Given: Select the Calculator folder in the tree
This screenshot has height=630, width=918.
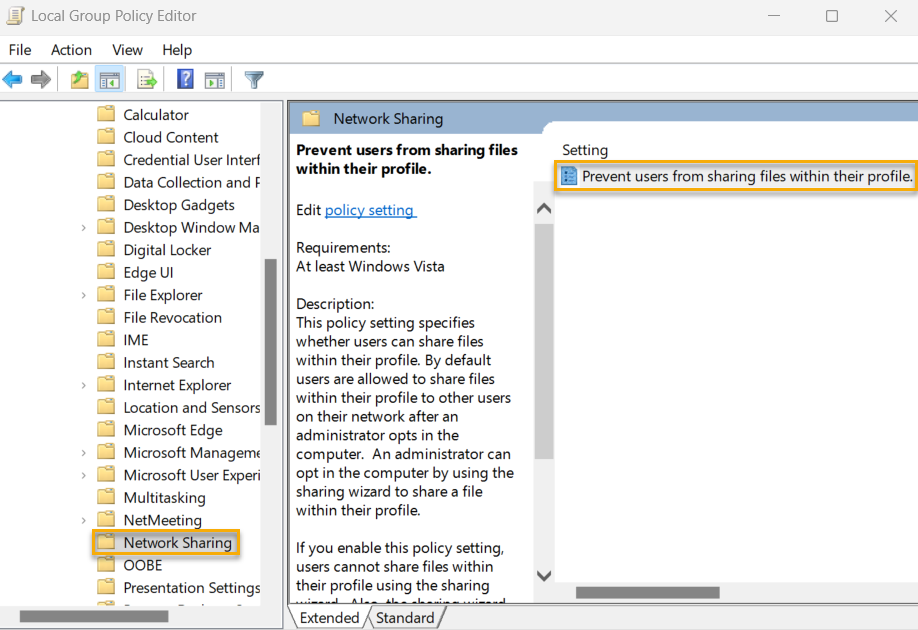Looking at the screenshot, I should (x=153, y=114).
